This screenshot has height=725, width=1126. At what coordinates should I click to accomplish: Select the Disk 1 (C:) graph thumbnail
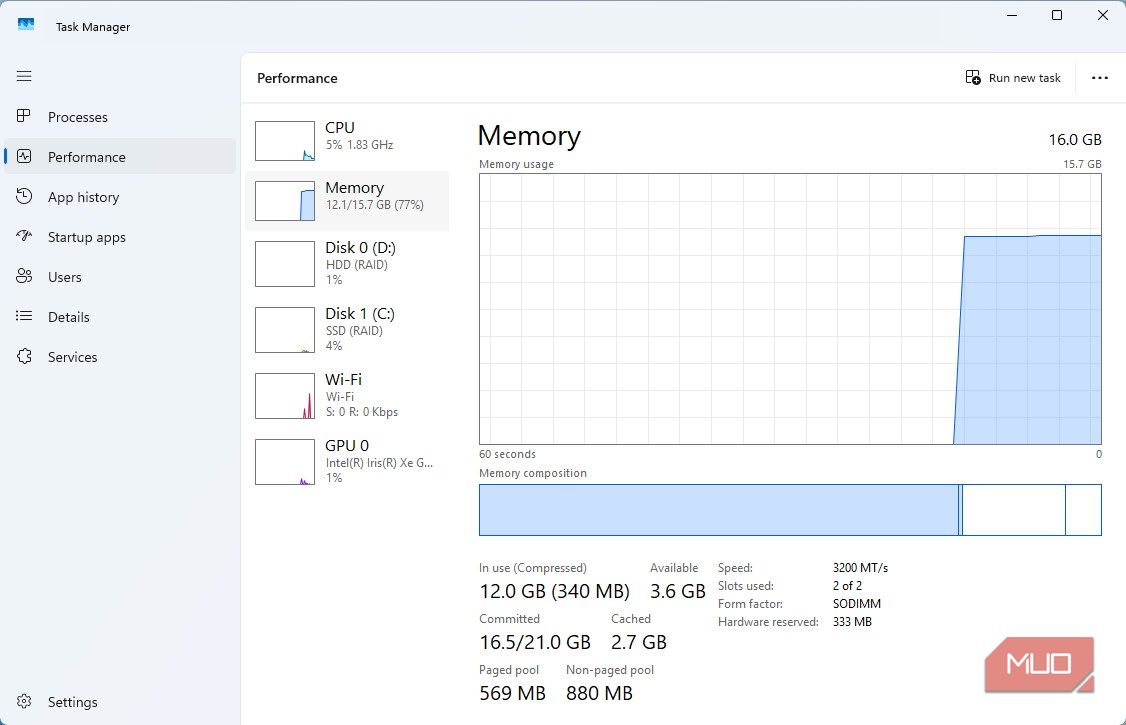tap(285, 329)
